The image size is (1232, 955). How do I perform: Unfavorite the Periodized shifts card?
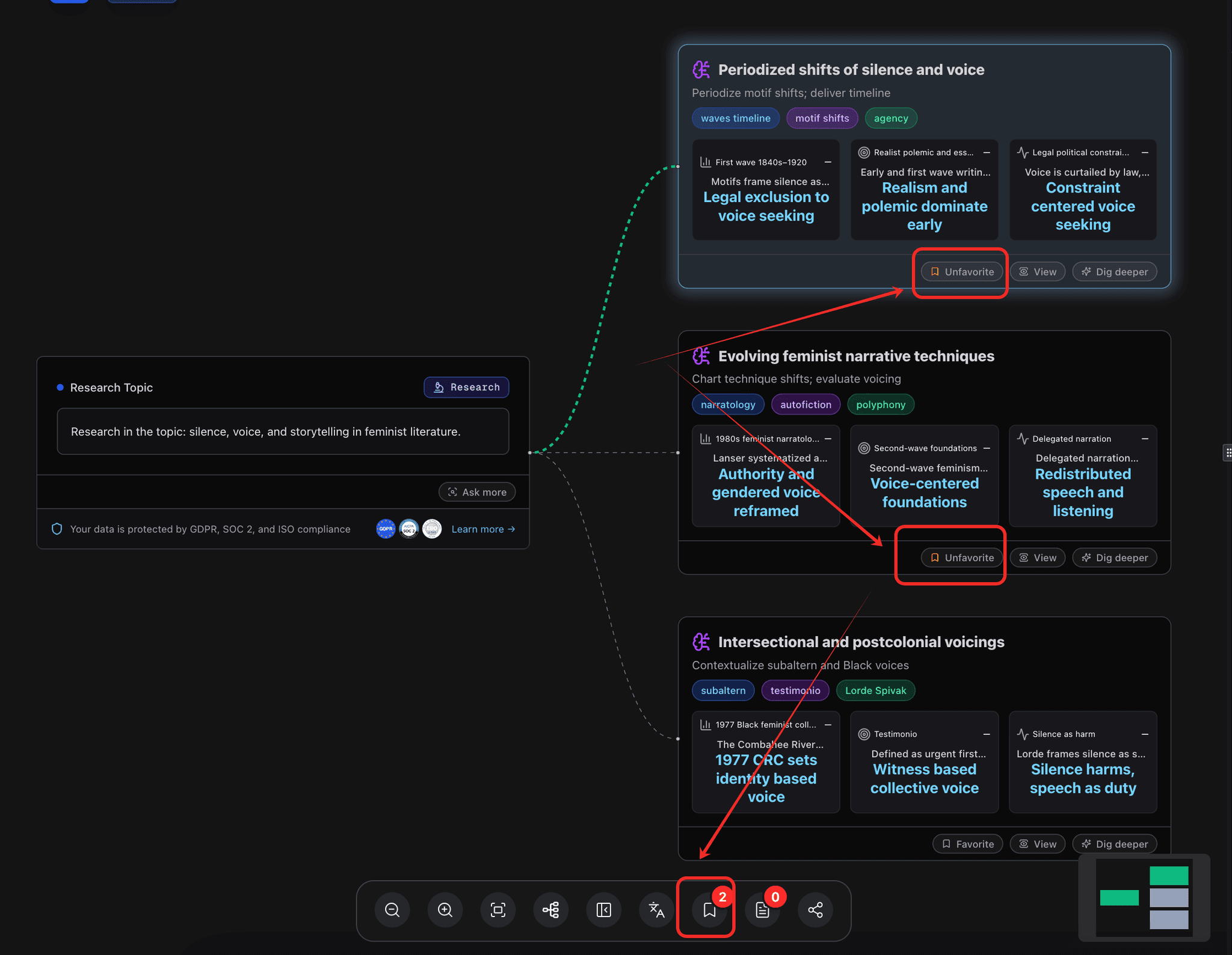[x=960, y=271]
